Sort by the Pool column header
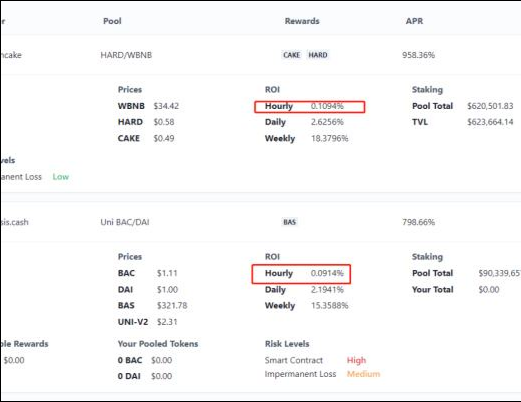Viewport: 521px width, 402px height. click(112, 21)
